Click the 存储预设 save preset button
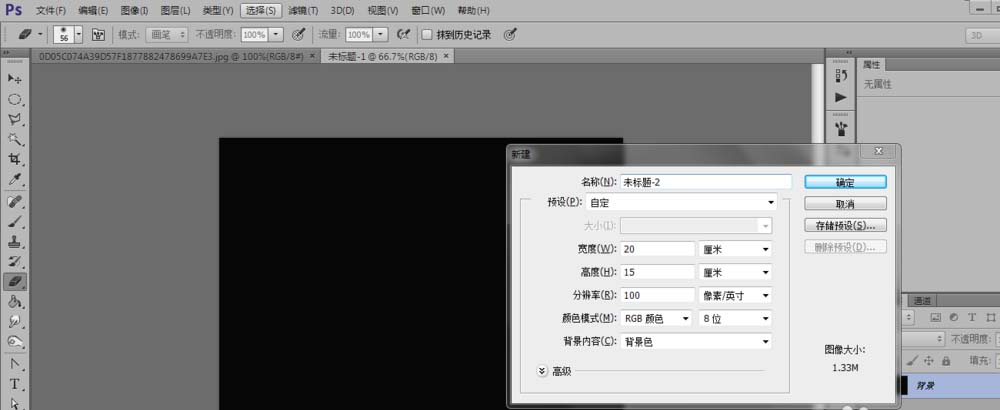The image size is (1000, 410). (845, 225)
